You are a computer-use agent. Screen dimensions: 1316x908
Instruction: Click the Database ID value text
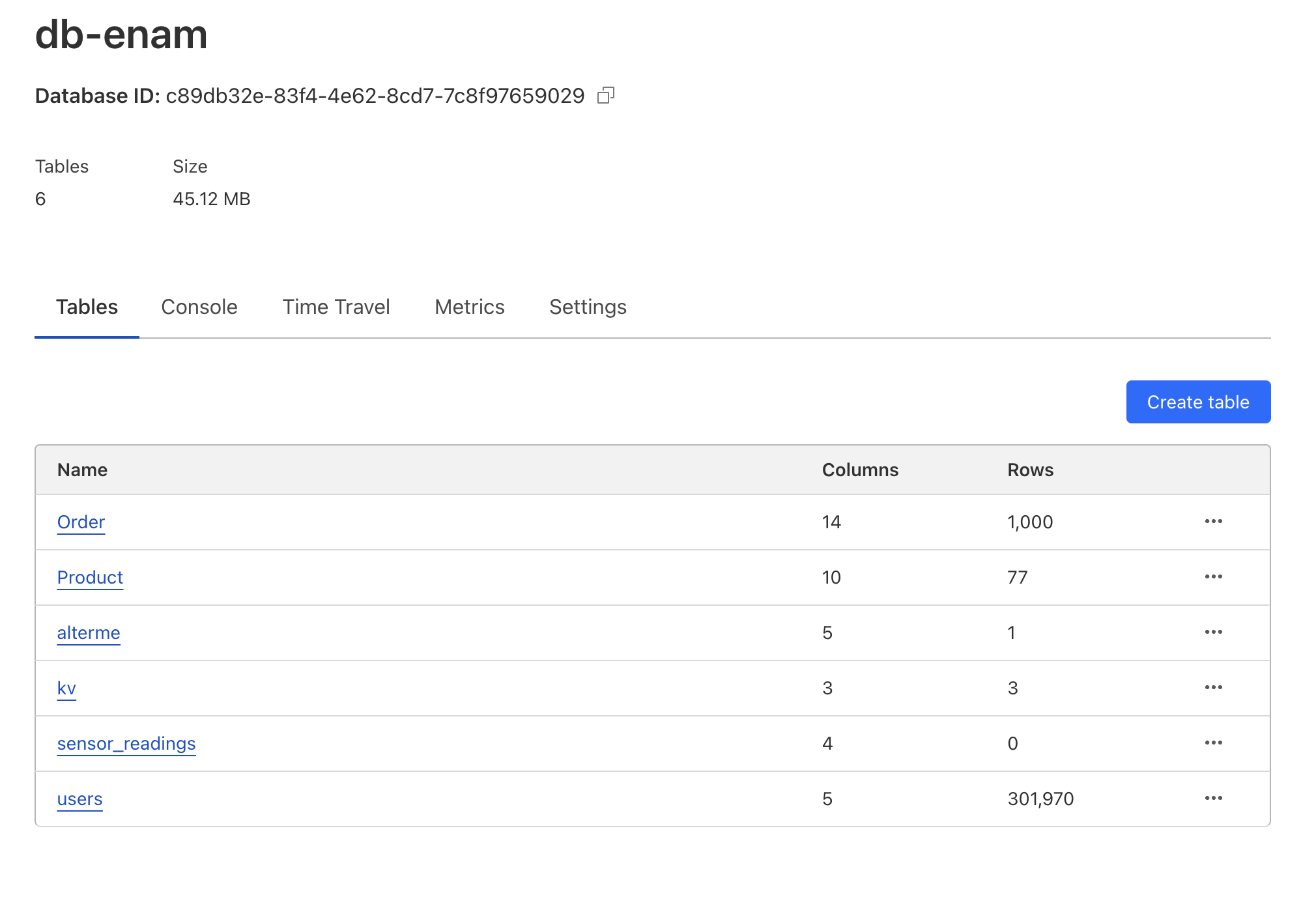pos(375,96)
